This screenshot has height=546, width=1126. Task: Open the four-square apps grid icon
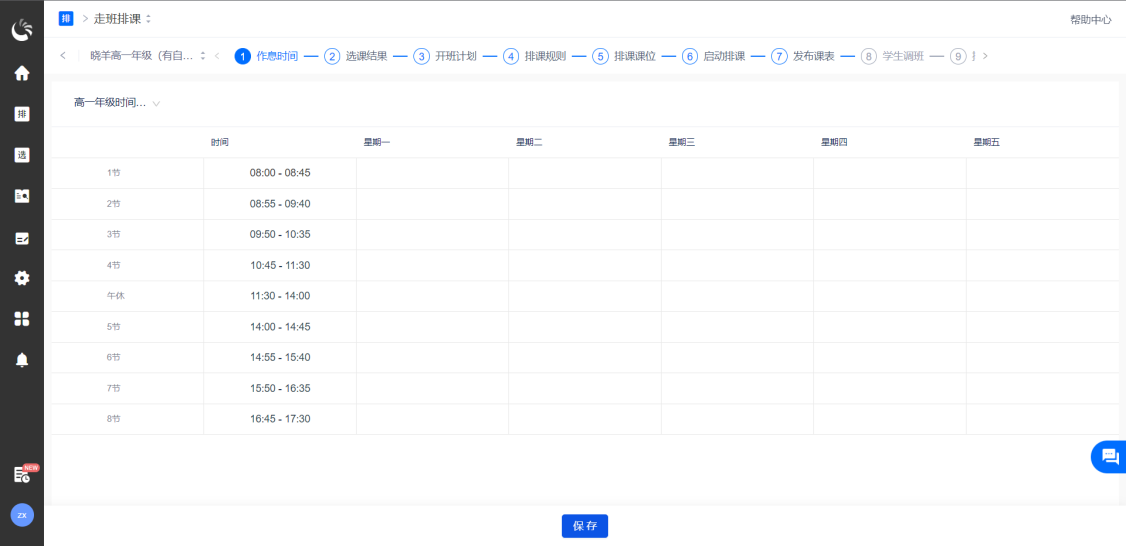click(22, 319)
